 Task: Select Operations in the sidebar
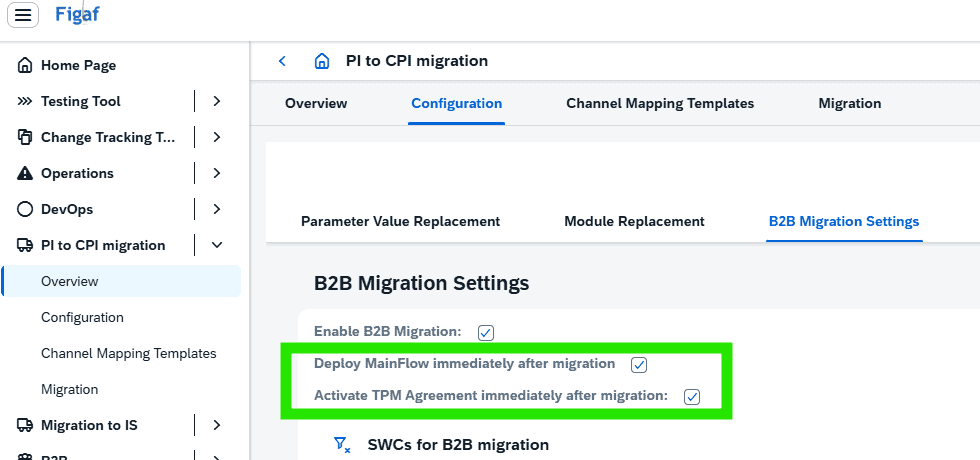(78, 173)
